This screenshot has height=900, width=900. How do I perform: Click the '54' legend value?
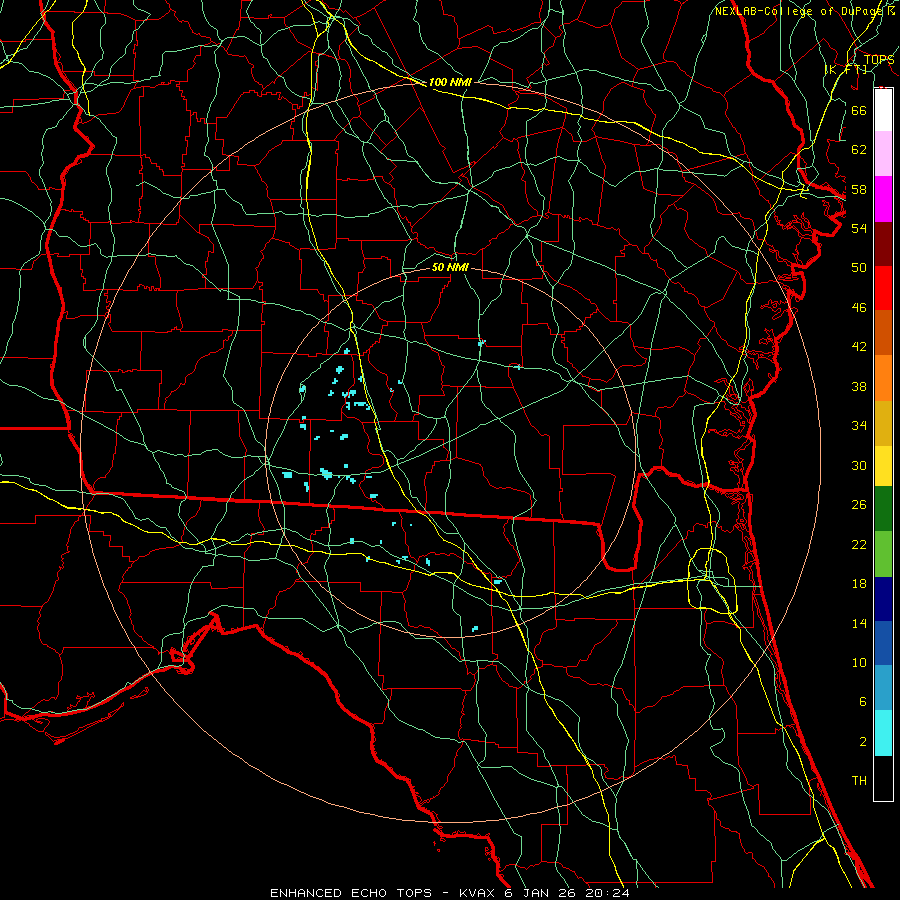pos(859,228)
